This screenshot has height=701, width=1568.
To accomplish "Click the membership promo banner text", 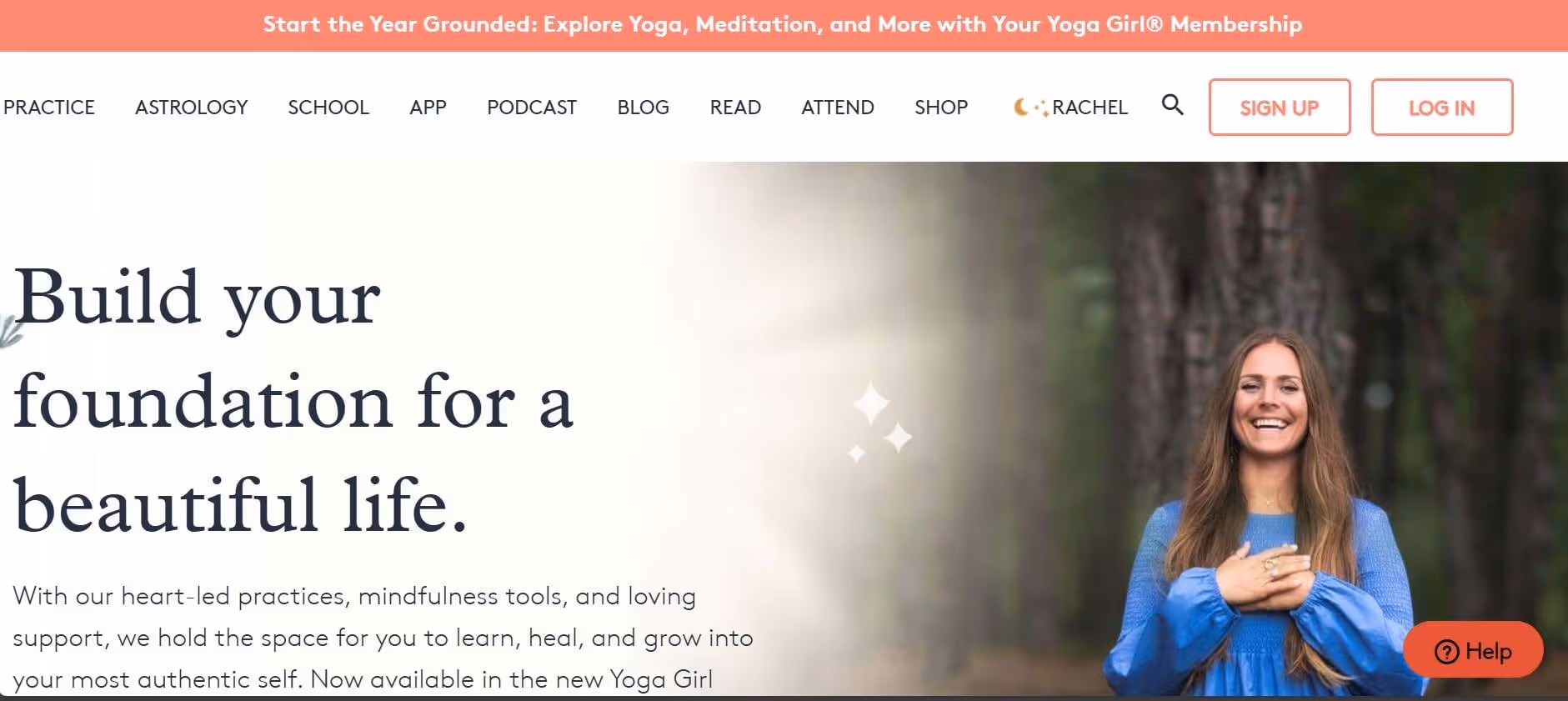I will click(x=782, y=24).
